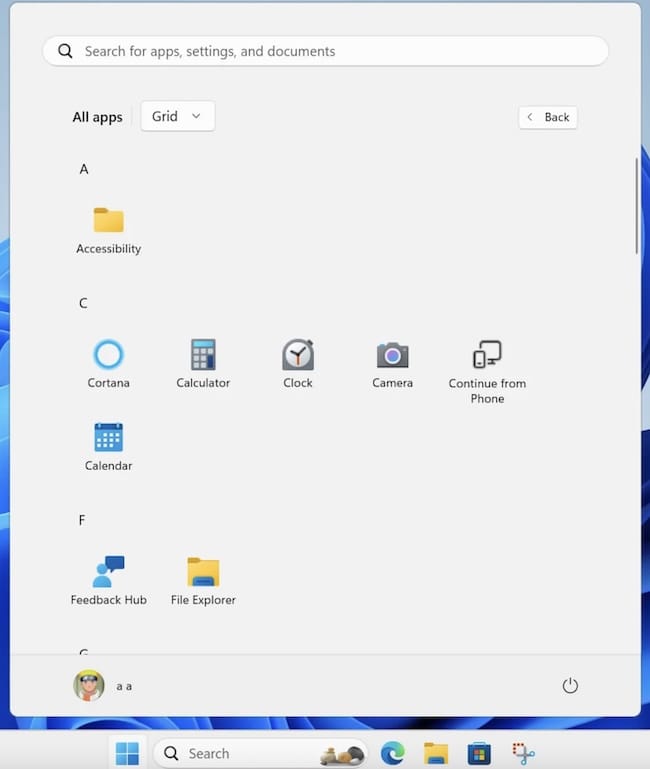Screen dimensions: 650x769
Task: Click the taskbar Search box
Action: pyautogui.click(x=260, y=753)
